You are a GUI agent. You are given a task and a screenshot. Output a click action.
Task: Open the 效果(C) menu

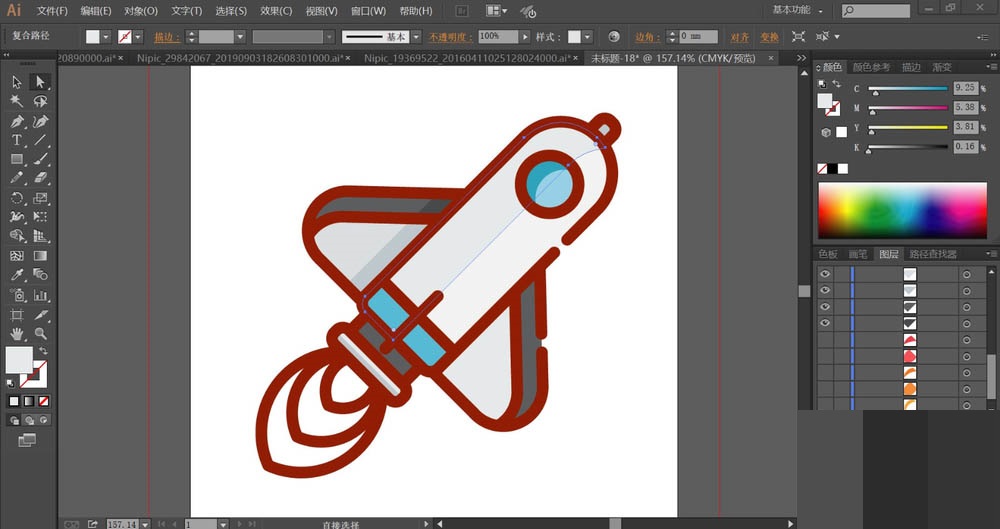click(x=276, y=11)
